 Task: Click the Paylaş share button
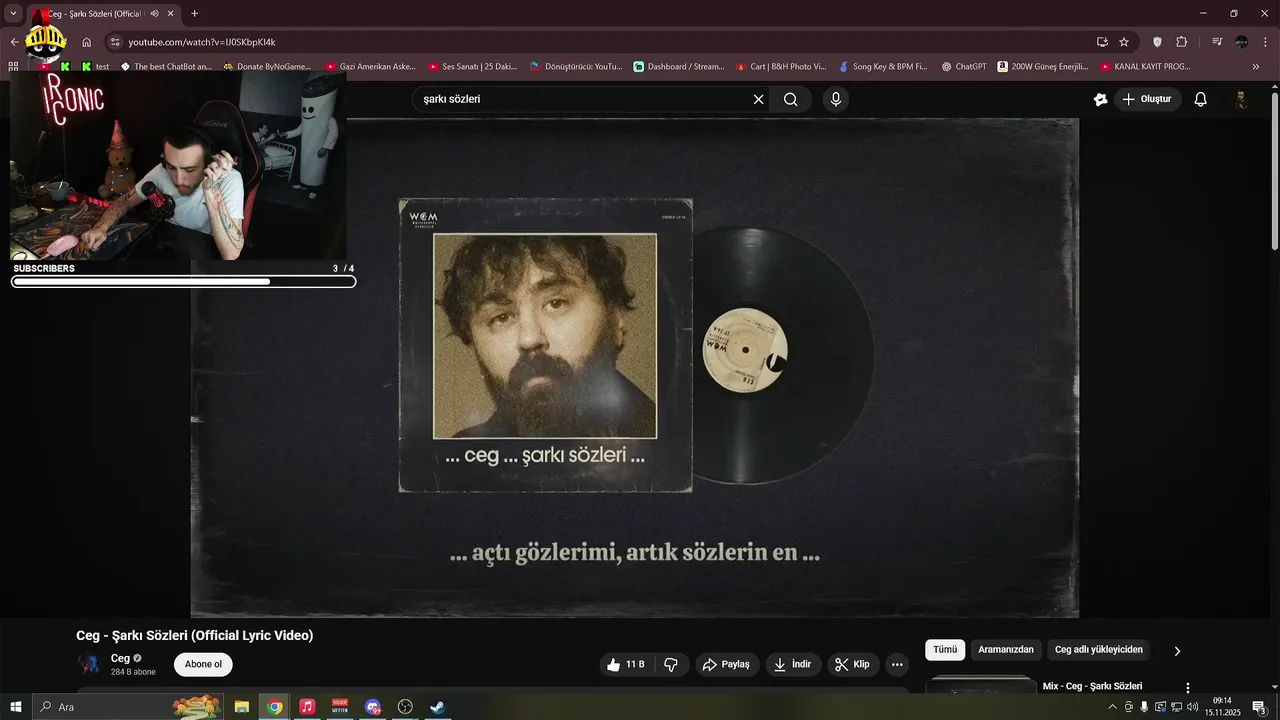[x=726, y=664]
